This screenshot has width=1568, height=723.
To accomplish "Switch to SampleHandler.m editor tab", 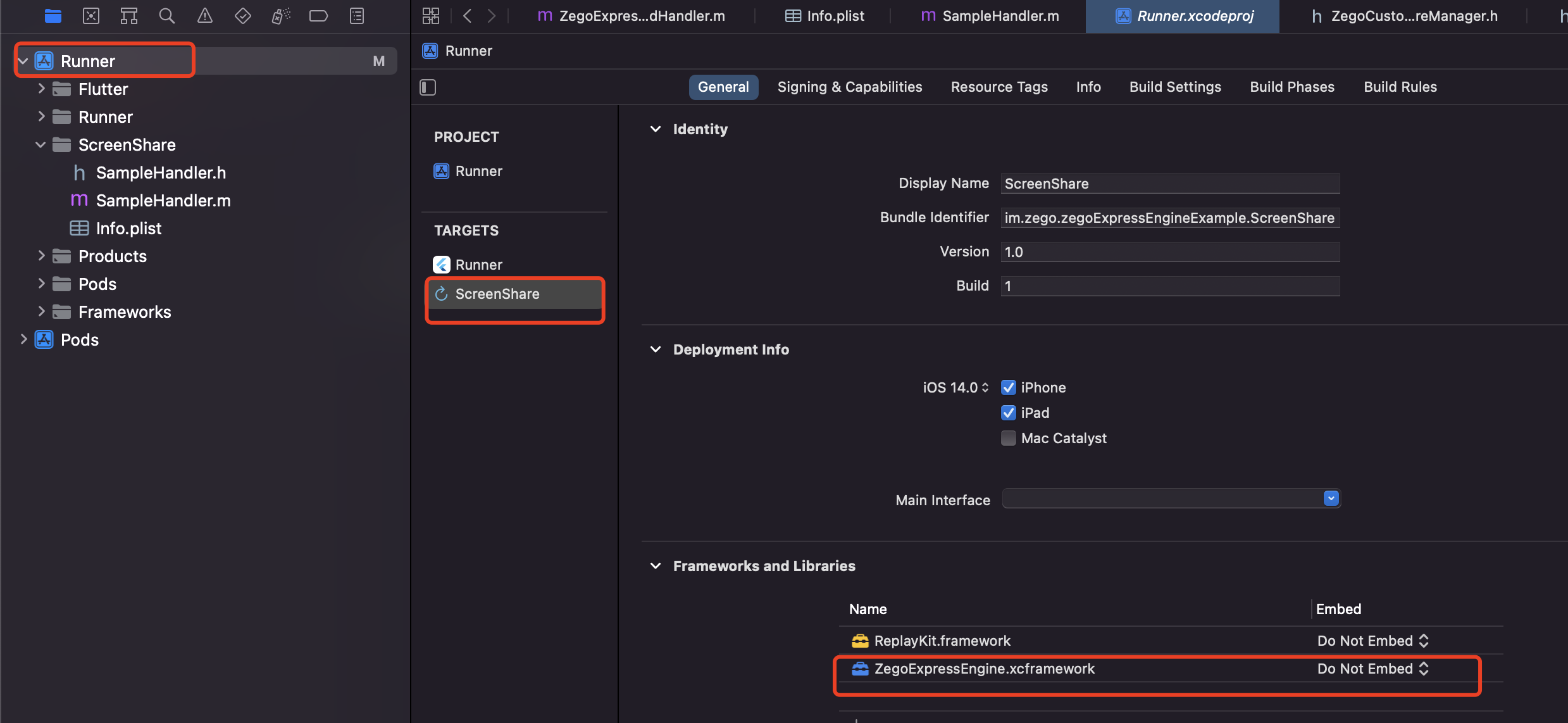I will [x=990, y=16].
